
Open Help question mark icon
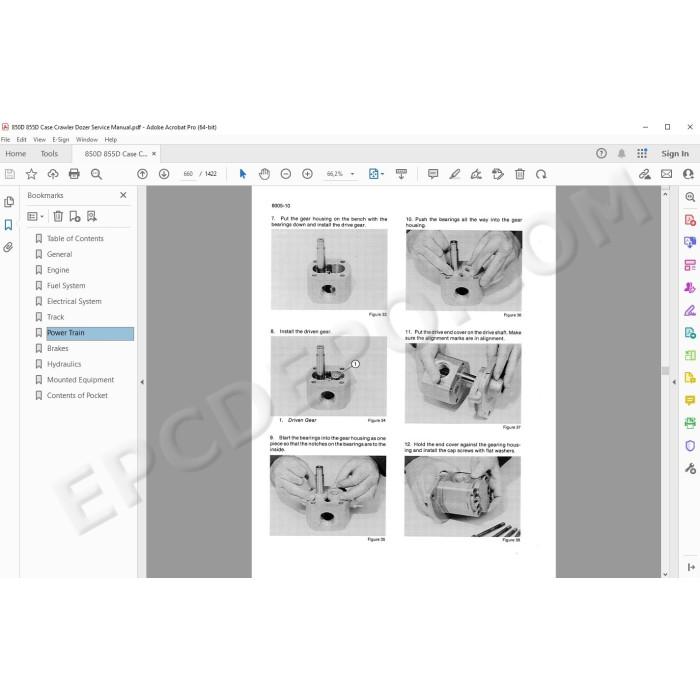601,154
